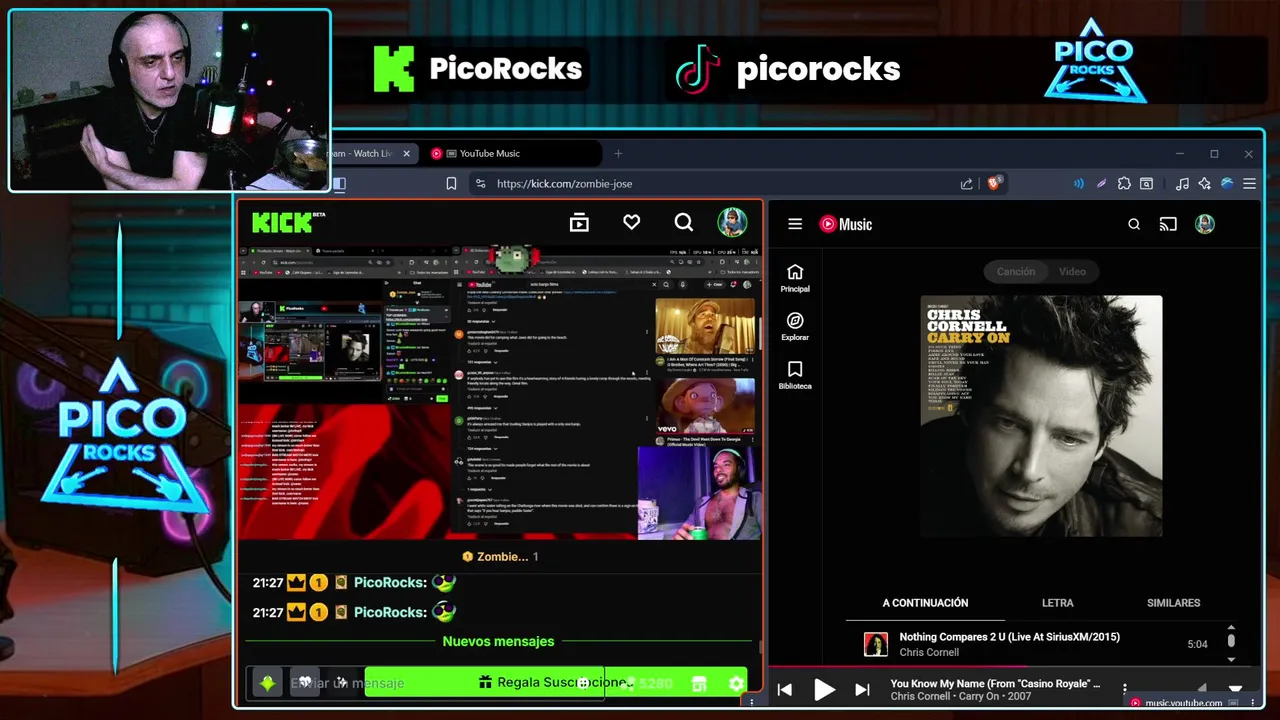Viewport: 1280px width, 720px height.
Task: Open Explorar in Music sidebar
Action: [x=795, y=327]
